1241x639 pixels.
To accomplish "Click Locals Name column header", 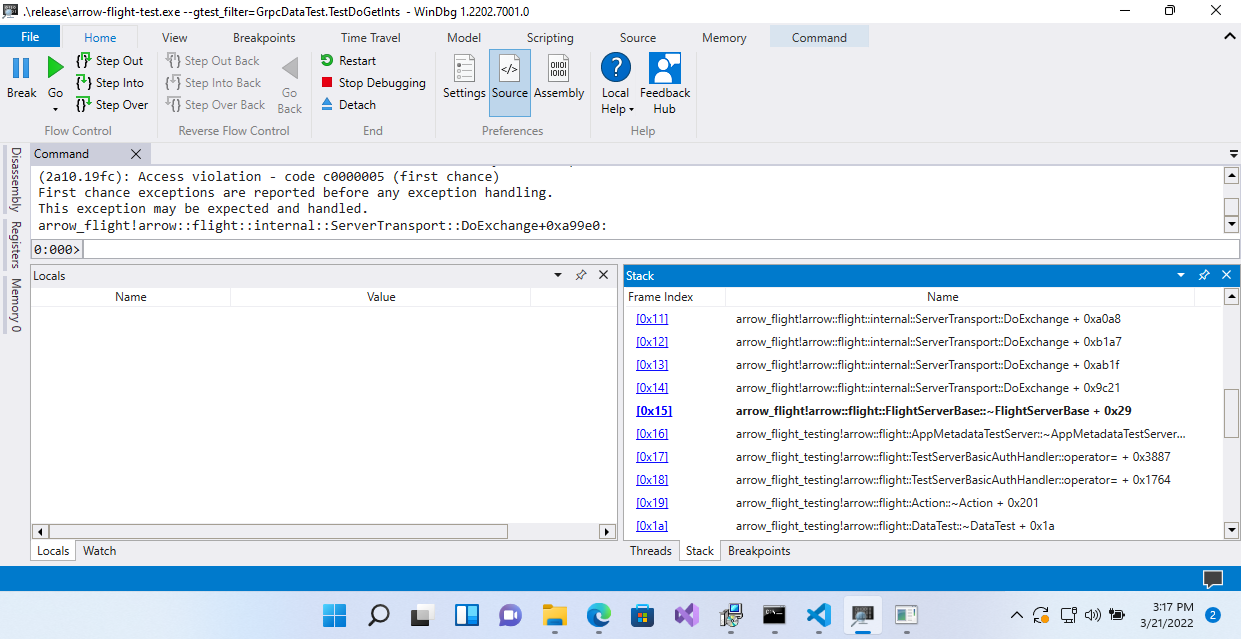I will 131,297.
